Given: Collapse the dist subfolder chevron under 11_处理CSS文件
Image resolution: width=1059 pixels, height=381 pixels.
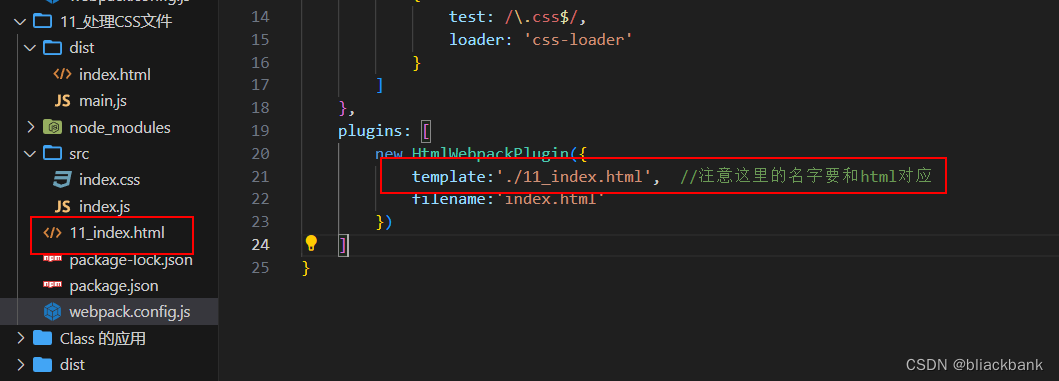Looking at the screenshot, I should coord(30,48).
